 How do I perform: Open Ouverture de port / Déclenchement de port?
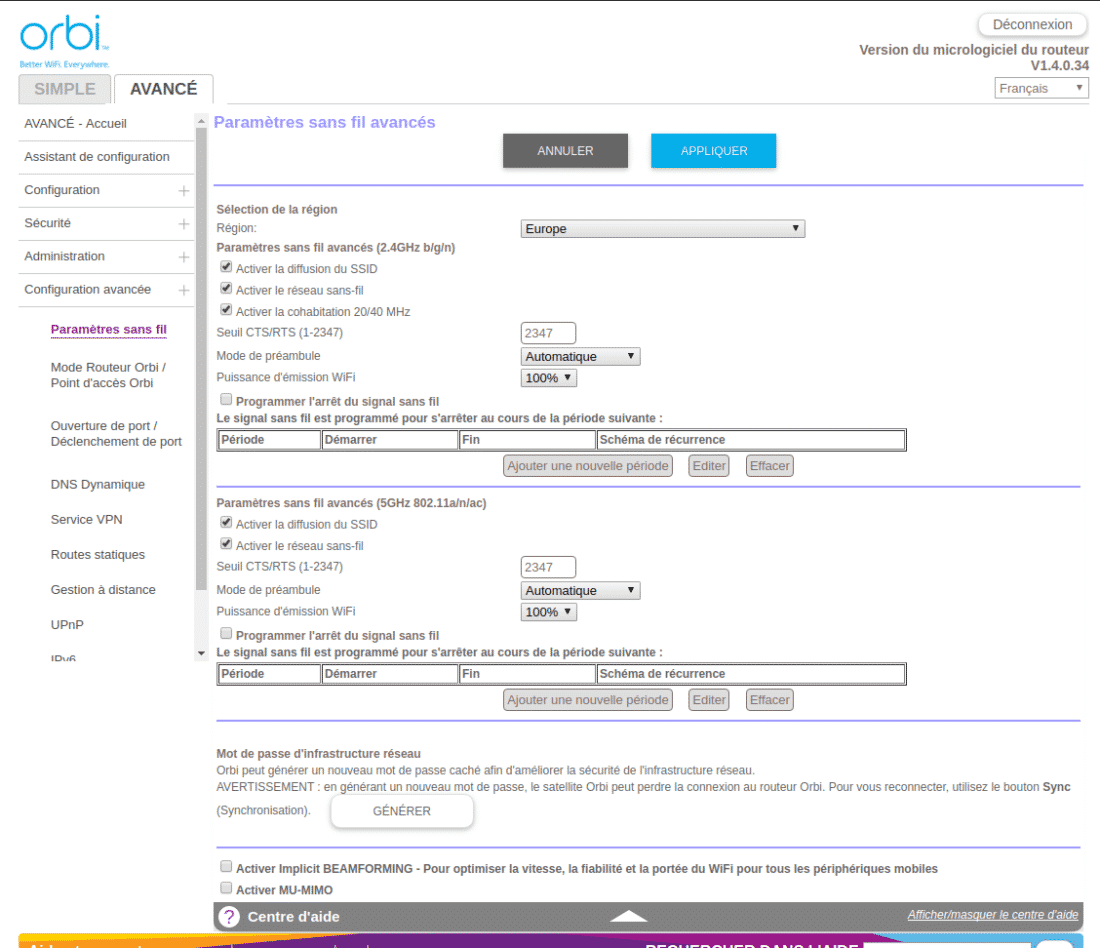click(116, 434)
